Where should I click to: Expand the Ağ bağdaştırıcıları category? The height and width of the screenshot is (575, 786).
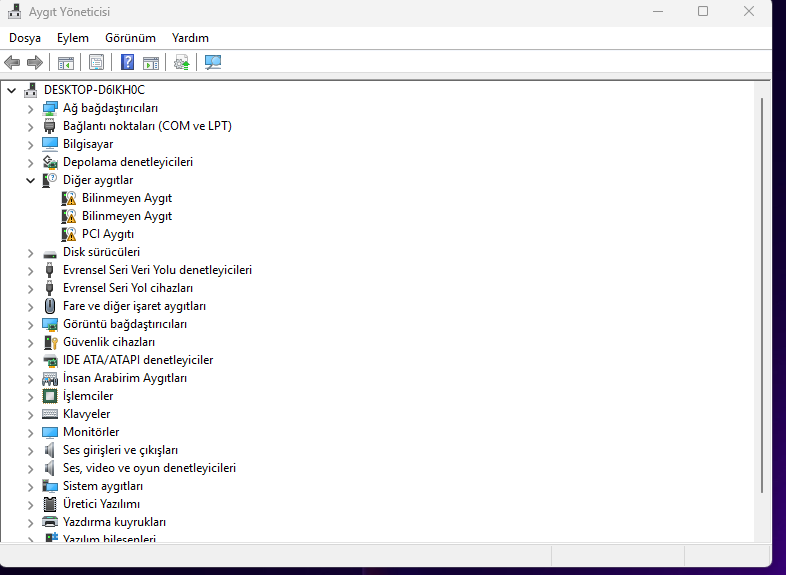(x=31, y=109)
